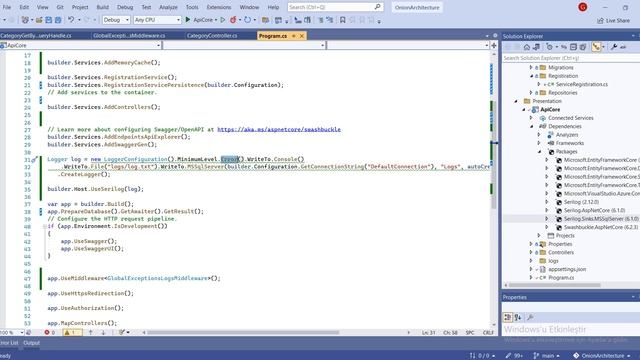Collapse the Packages node
Image resolution: width=640 pixels, height=360 pixels.
539,151
